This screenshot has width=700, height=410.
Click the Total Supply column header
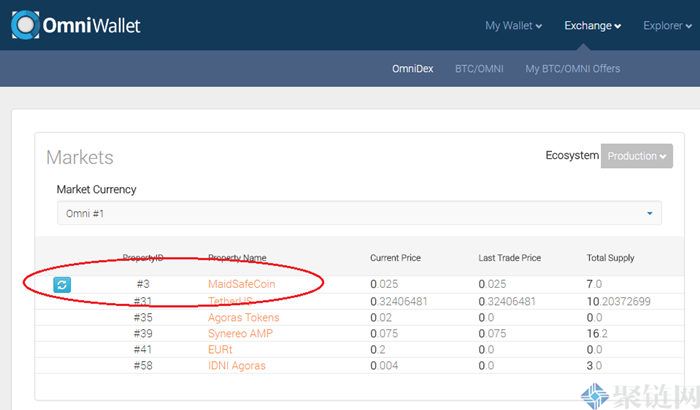click(x=610, y=258)
